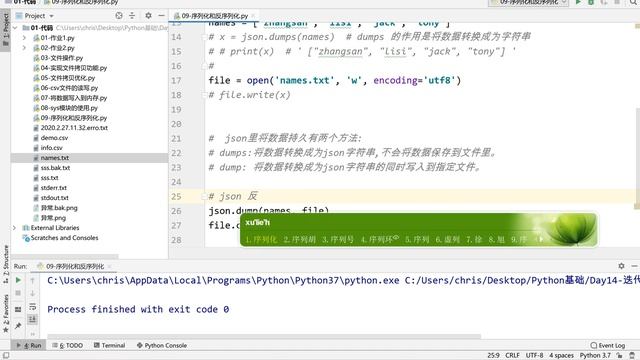The width and height of the screenshot is (640, 360).
Task: Toggle read-only lock in status bar
Action: (x=619, y=356)
